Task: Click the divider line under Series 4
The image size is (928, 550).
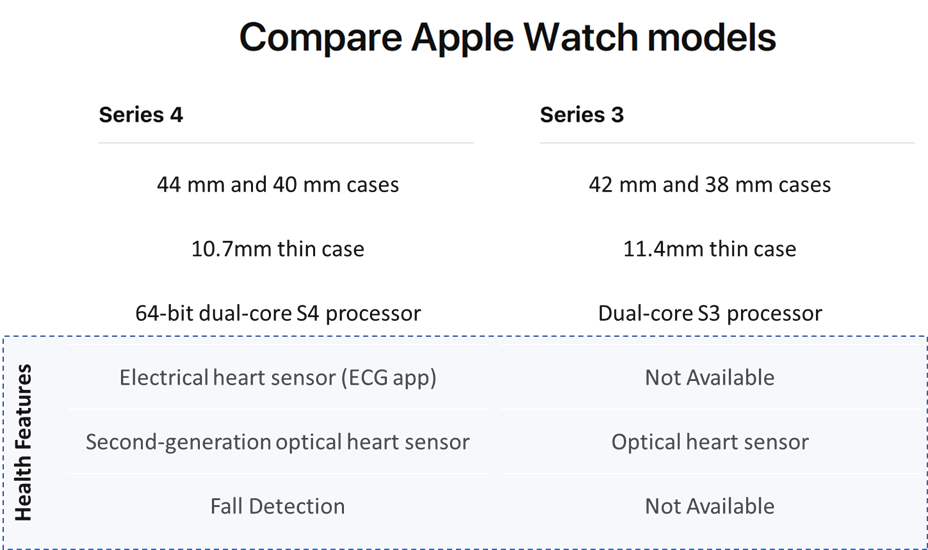Action: click(x=286, y=143)
